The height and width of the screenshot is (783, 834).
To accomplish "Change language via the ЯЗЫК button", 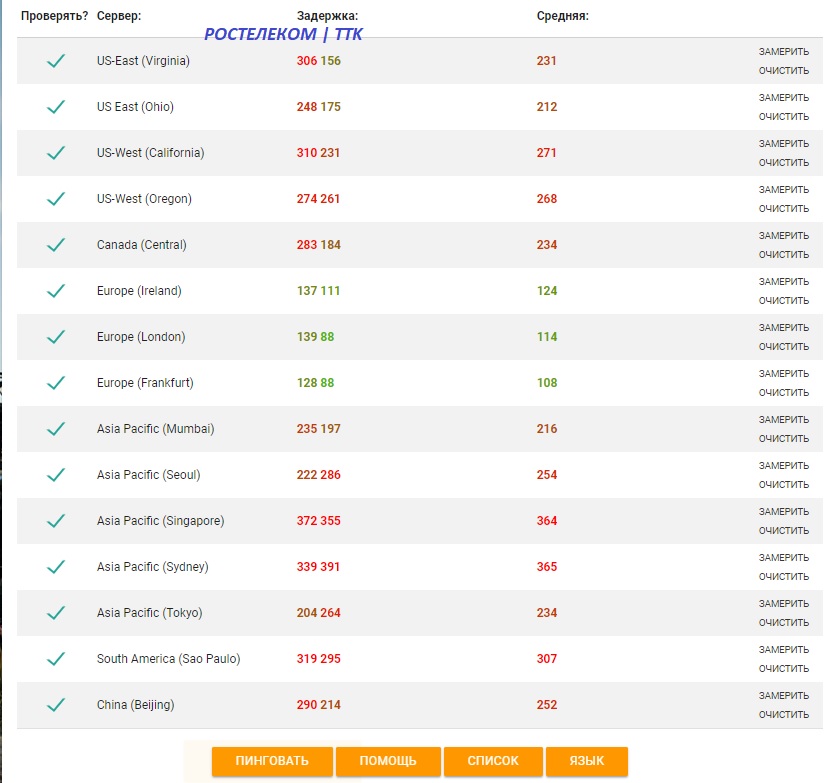I will click(587, 761).
